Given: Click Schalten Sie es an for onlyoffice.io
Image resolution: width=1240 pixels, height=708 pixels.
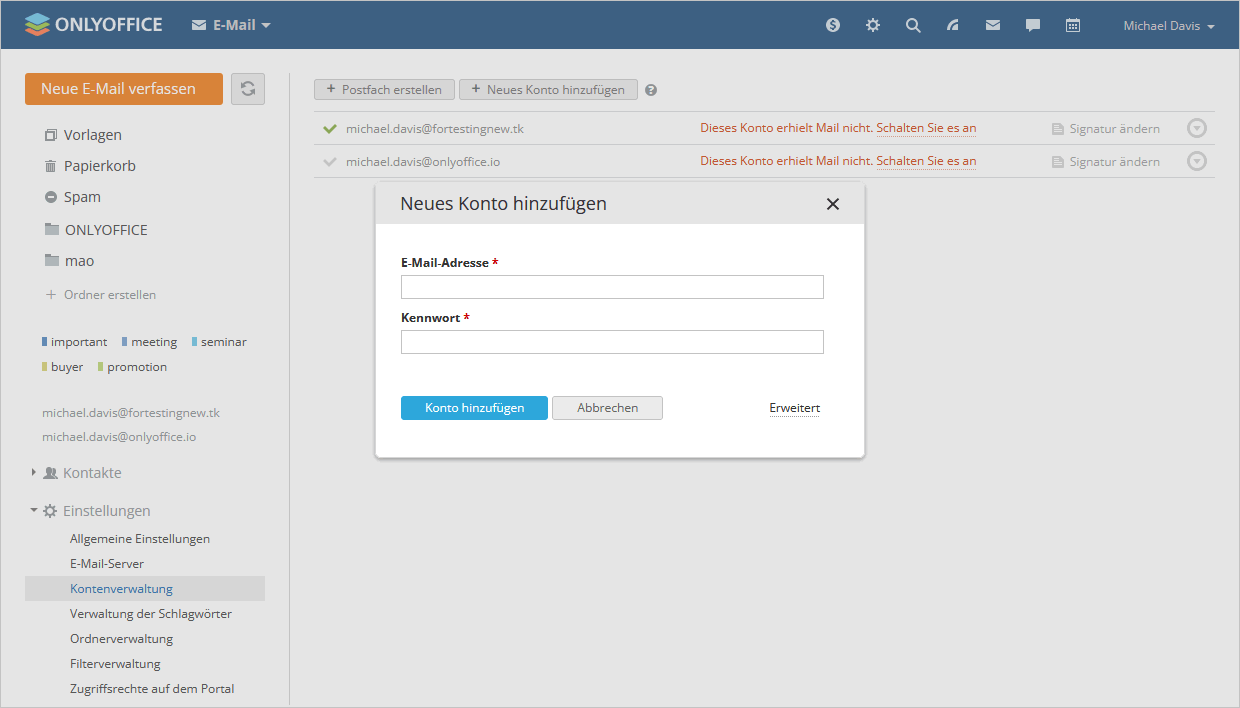Looking at the screenshot, I should [x=926, y=161].
